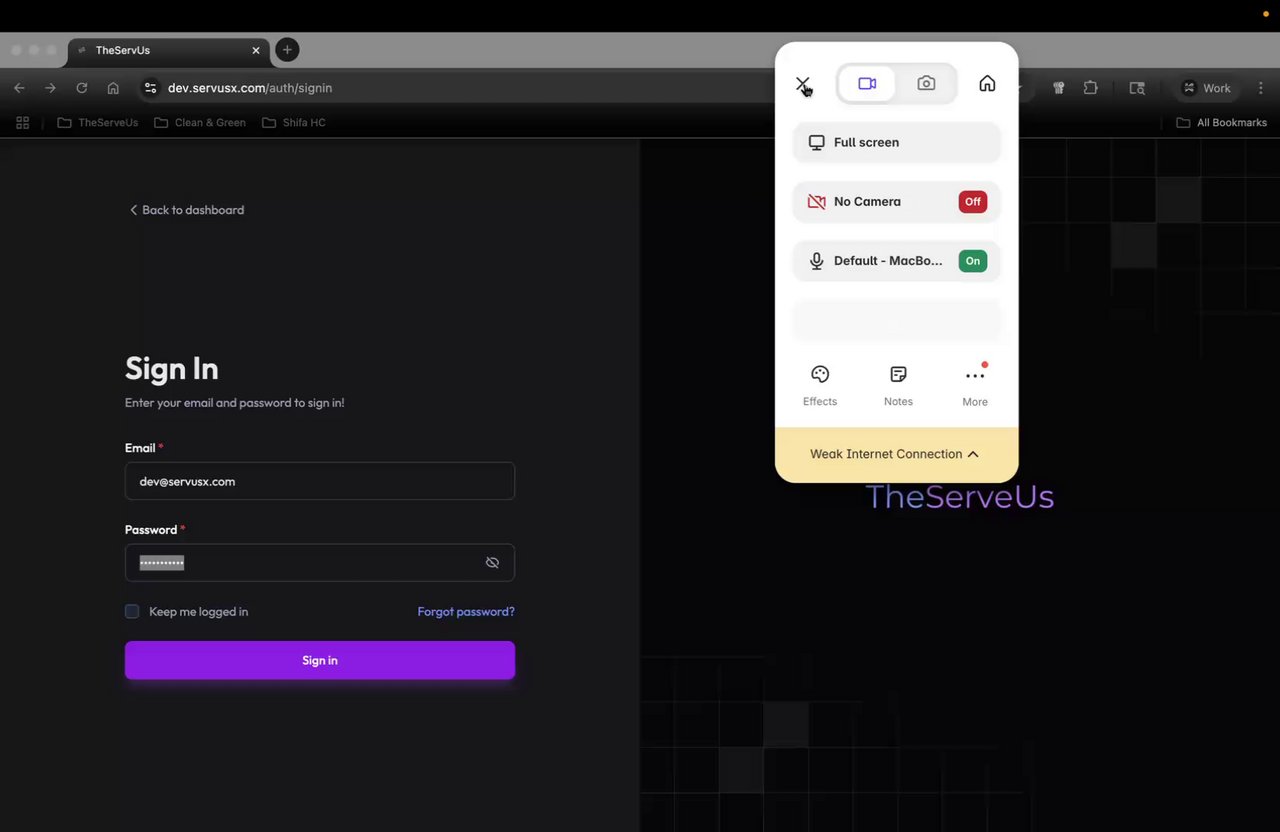Select the video recording mode icon
Image resolution: width=1280 pixels, height=832 pixels.
[x=867, y=84]
